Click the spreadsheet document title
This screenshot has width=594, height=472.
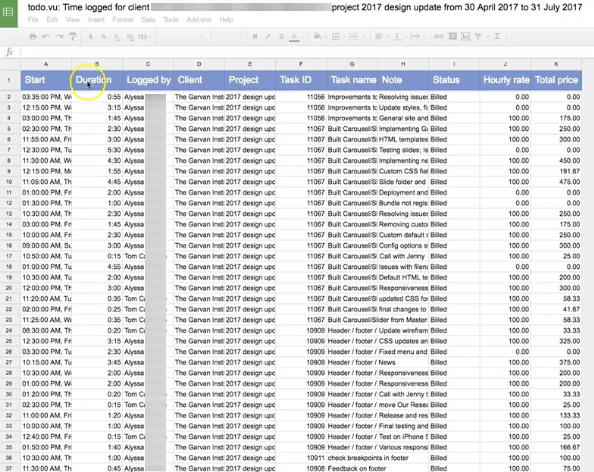[x=305, y=7]
